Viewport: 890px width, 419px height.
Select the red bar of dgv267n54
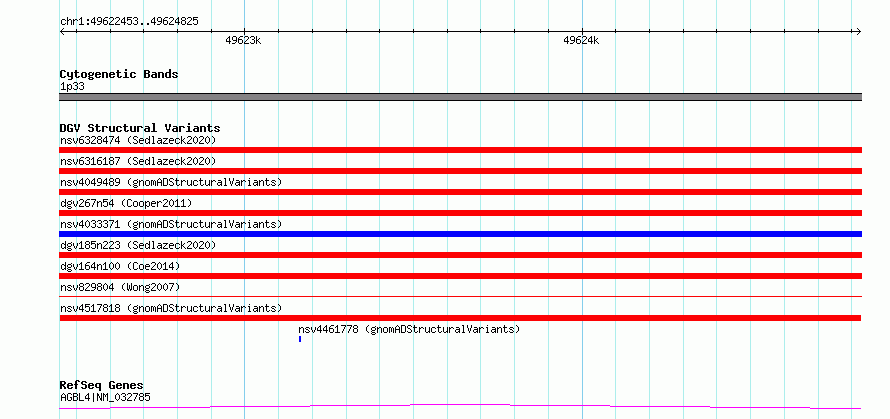point(460,213)
